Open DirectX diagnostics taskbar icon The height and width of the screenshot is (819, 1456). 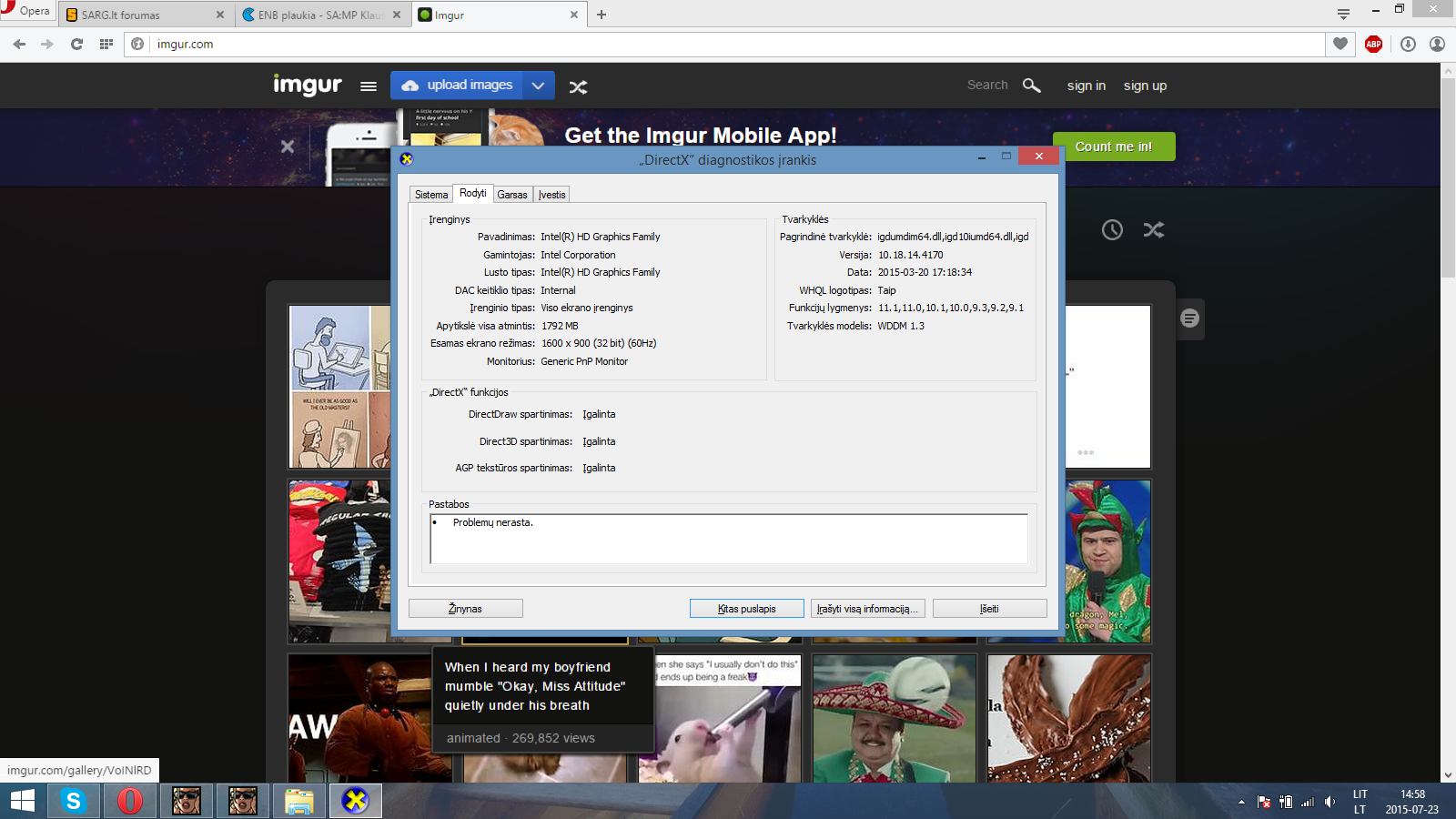(355, 801)
